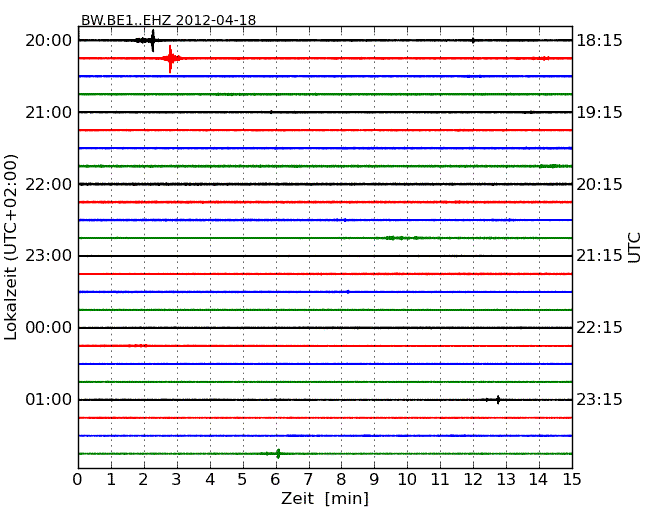650x520 pixels.
Task: Click the x-axis tick label "7"
Action: (308, 479)
